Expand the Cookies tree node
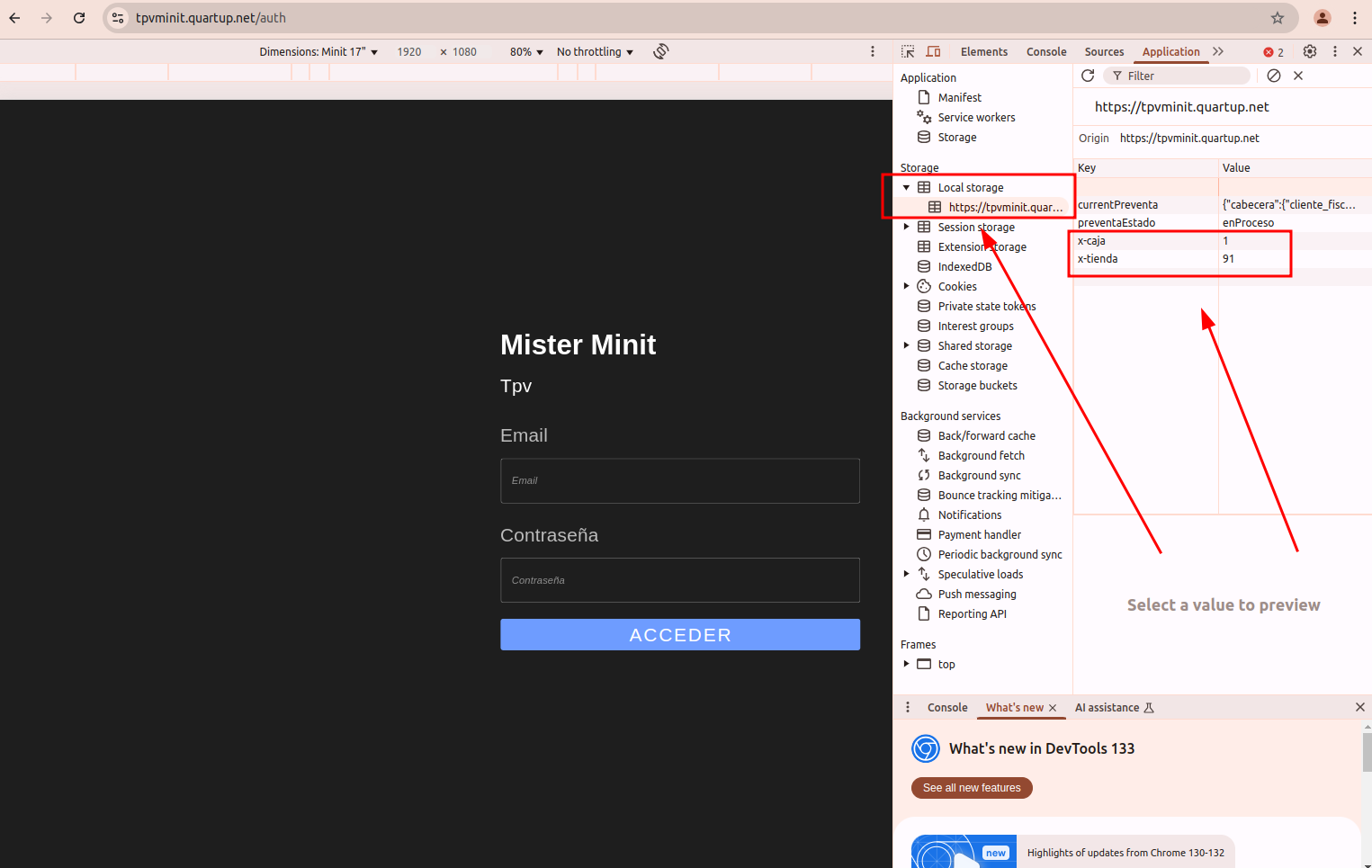The image size is (1372, 868). point(906,287)
